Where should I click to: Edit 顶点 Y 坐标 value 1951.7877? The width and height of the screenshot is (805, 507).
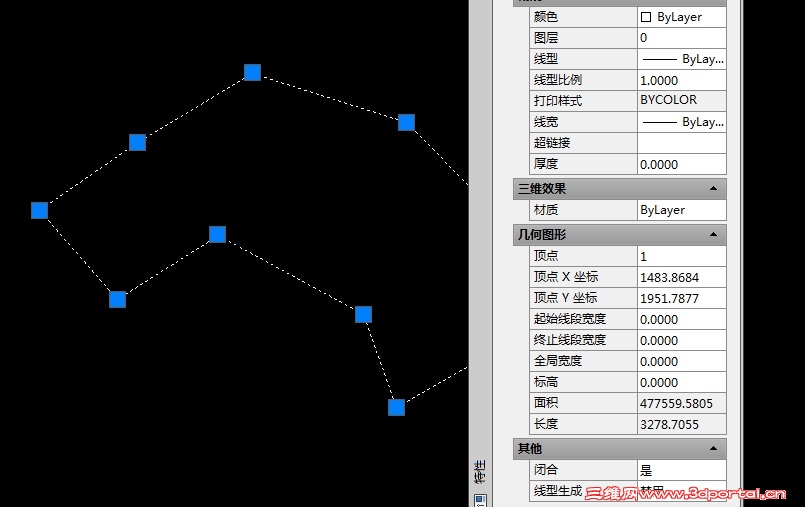tap(681, 298)
